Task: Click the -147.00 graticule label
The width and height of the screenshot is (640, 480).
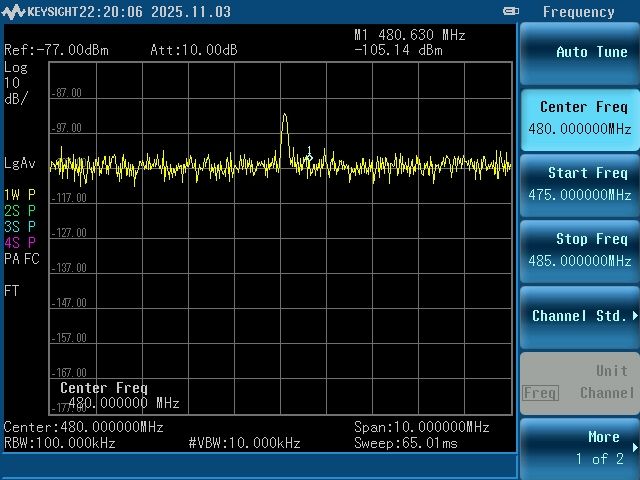Action: [x=69, y=303]
